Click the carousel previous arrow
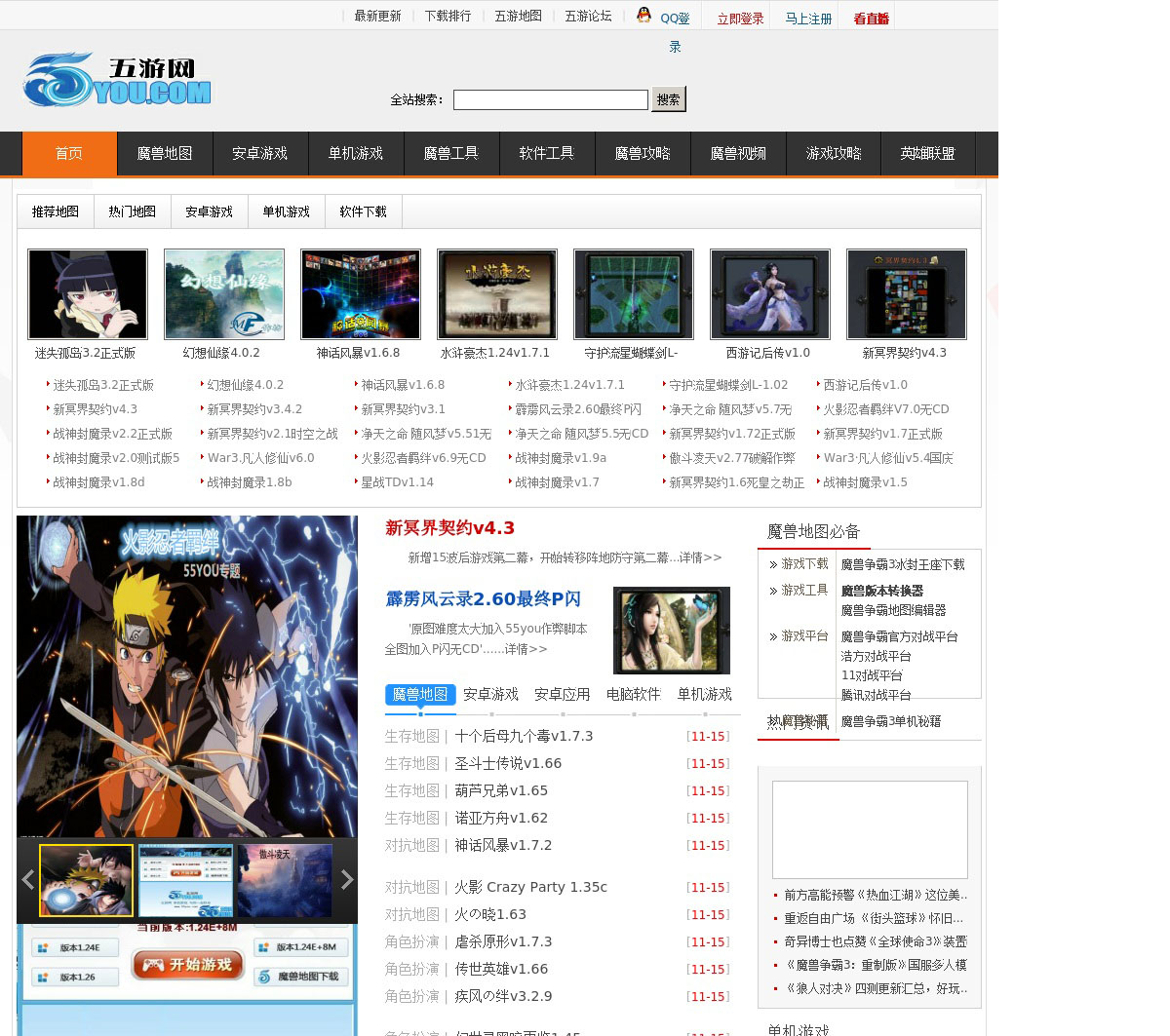 27,880
